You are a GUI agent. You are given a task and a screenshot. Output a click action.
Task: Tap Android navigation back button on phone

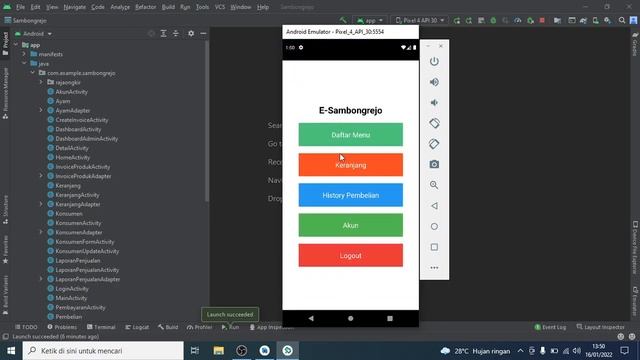pyautogui.click(x=311, y=318)
